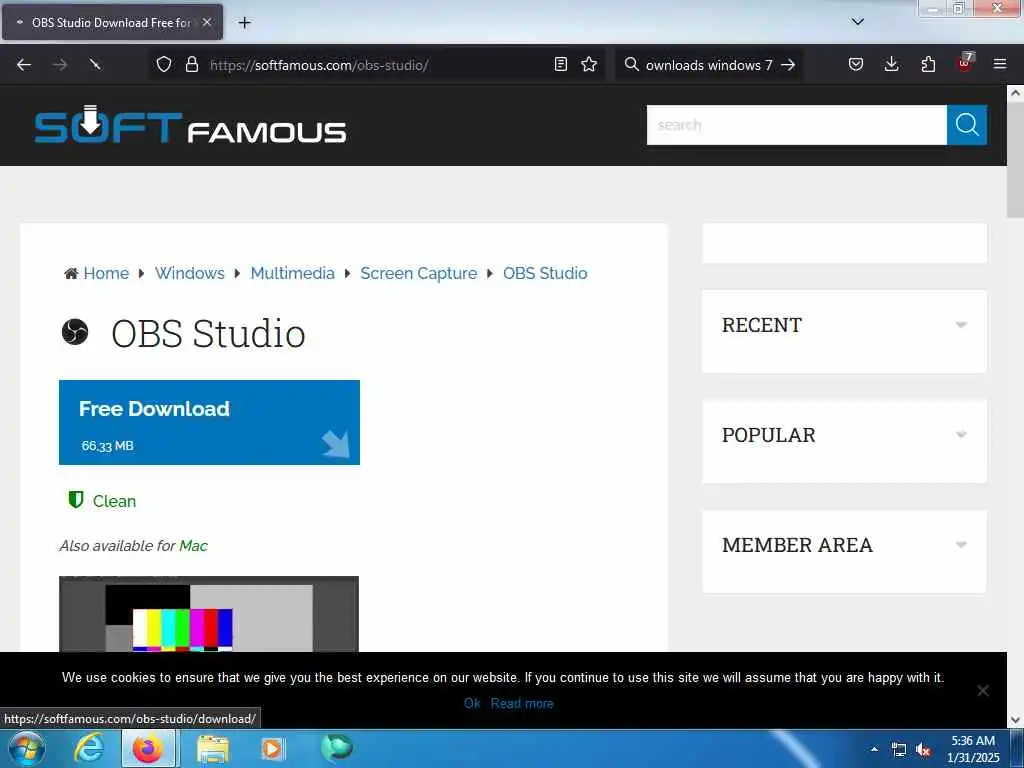Toggle reader view in address bar
This screenshot has height=768, width=1024.
560,64
